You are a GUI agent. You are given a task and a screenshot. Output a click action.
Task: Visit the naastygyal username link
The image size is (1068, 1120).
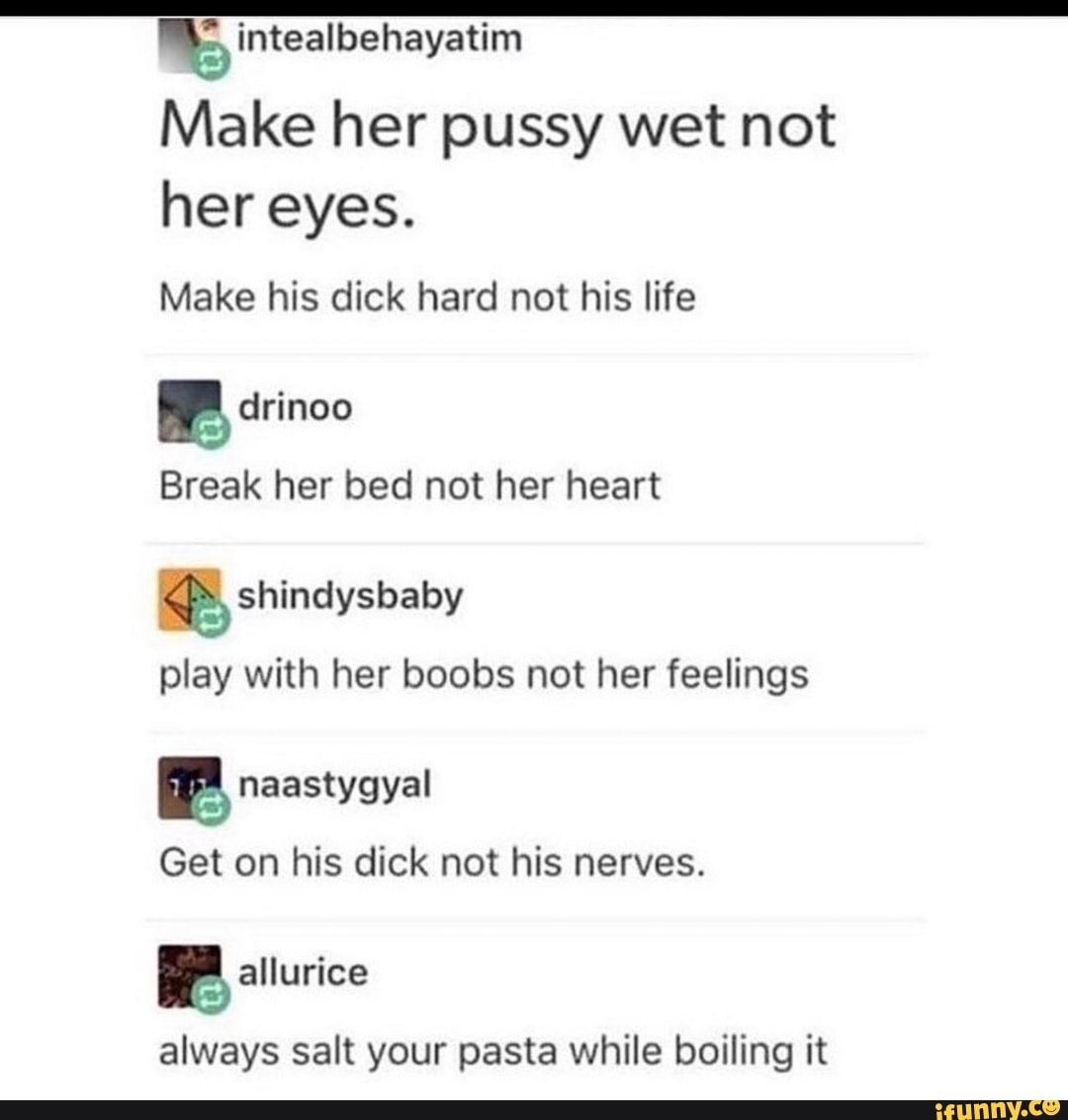pyautogui.click(x=334, y=786)
